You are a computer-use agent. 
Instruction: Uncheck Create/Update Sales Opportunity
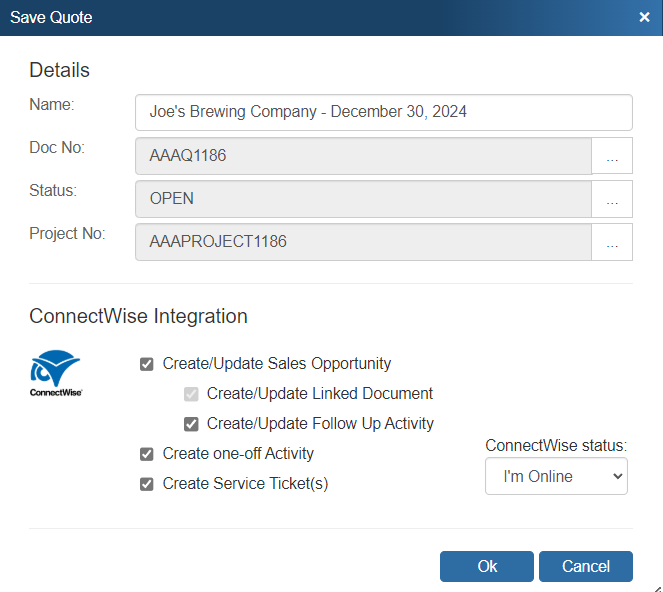[x=147, y=364]
